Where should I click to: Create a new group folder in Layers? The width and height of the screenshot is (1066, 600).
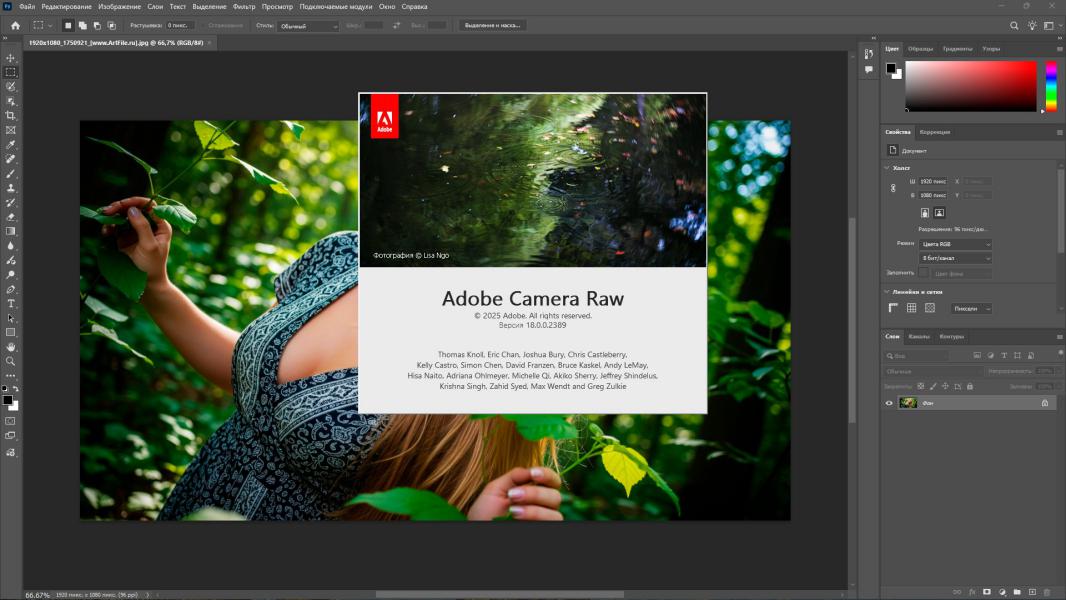pyautogui.click(x=1017, y=592)
